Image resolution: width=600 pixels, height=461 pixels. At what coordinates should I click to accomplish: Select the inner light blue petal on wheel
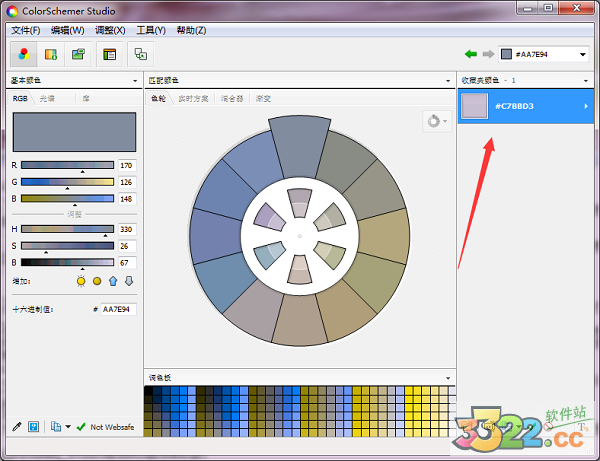coord(270,255)
